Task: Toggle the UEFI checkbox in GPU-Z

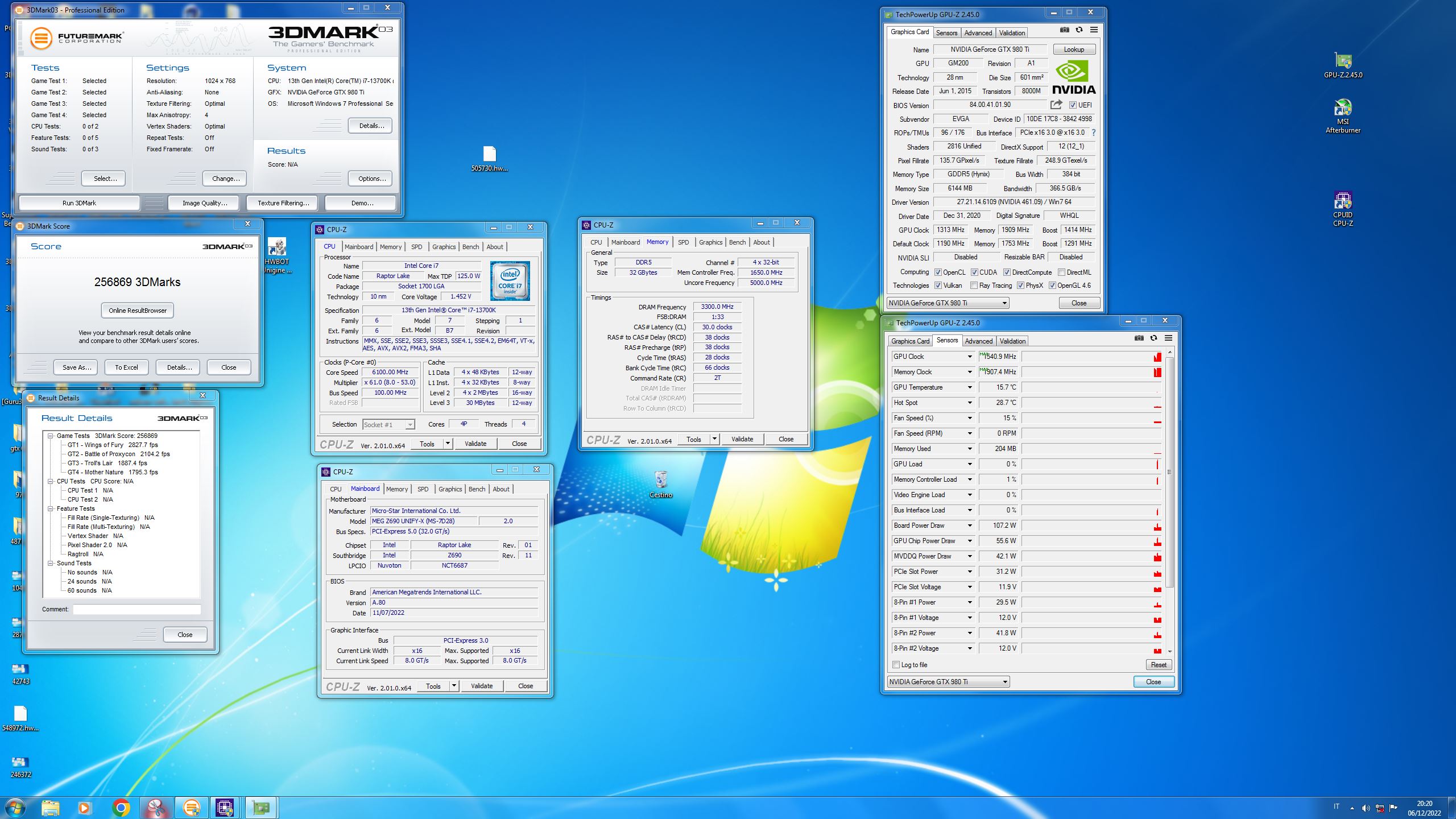Action: pyautogui.click(x=1073, y=105)
